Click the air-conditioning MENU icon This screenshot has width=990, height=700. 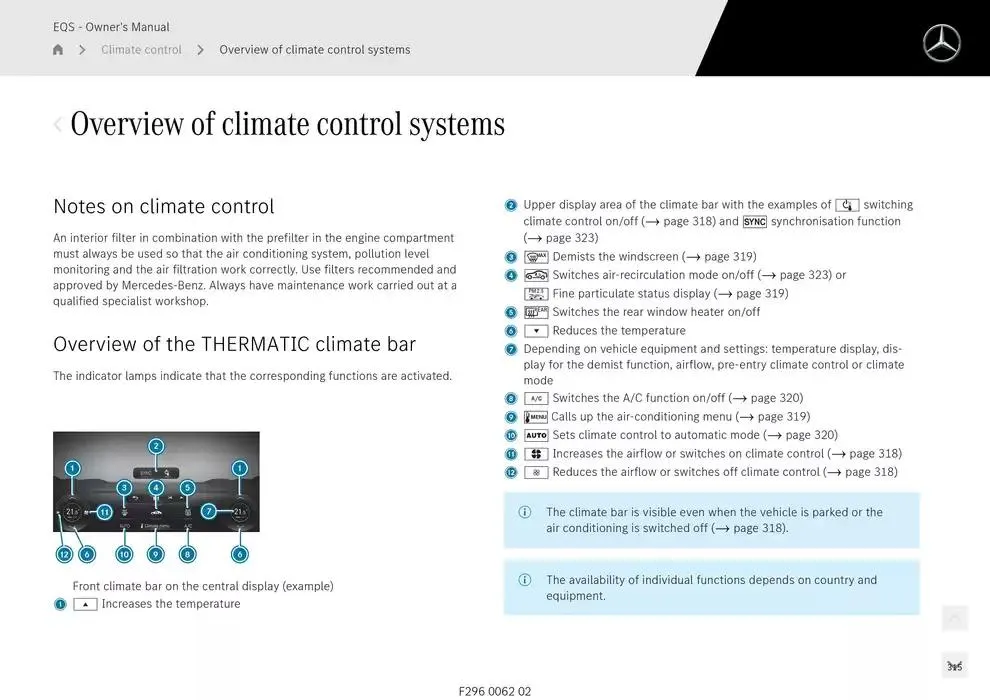pos(536,417)
